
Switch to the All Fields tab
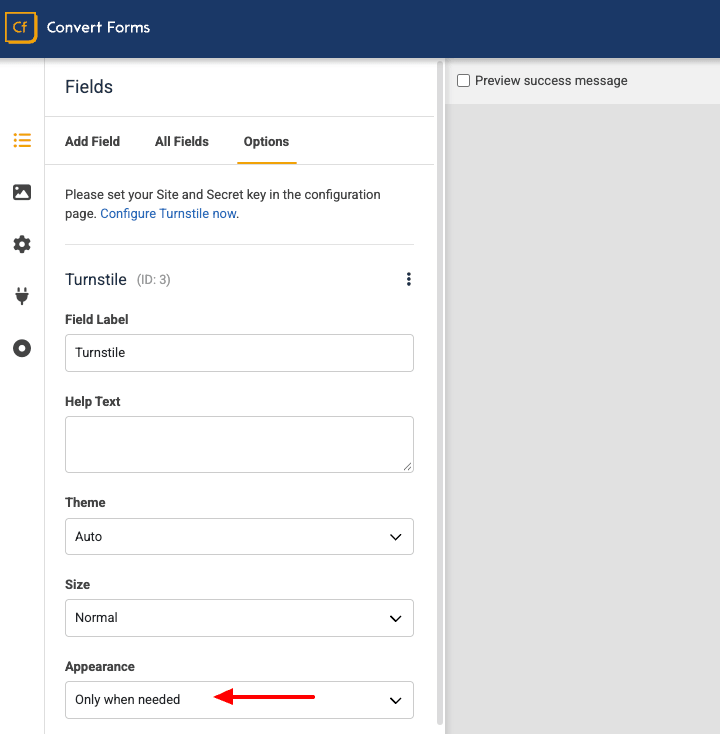click(x=182, y=141)
